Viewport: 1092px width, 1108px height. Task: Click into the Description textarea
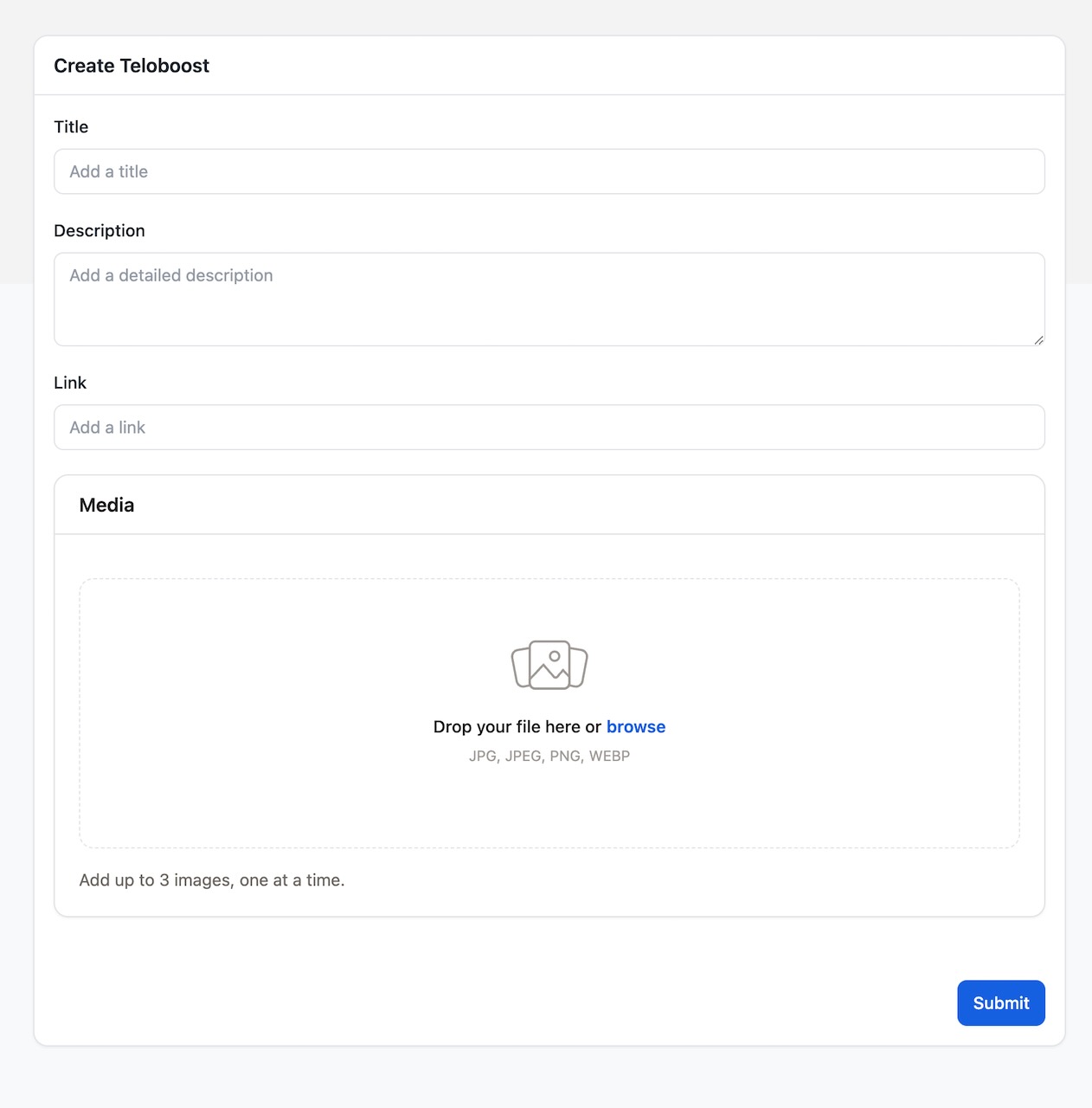click(x=549, y=300)
